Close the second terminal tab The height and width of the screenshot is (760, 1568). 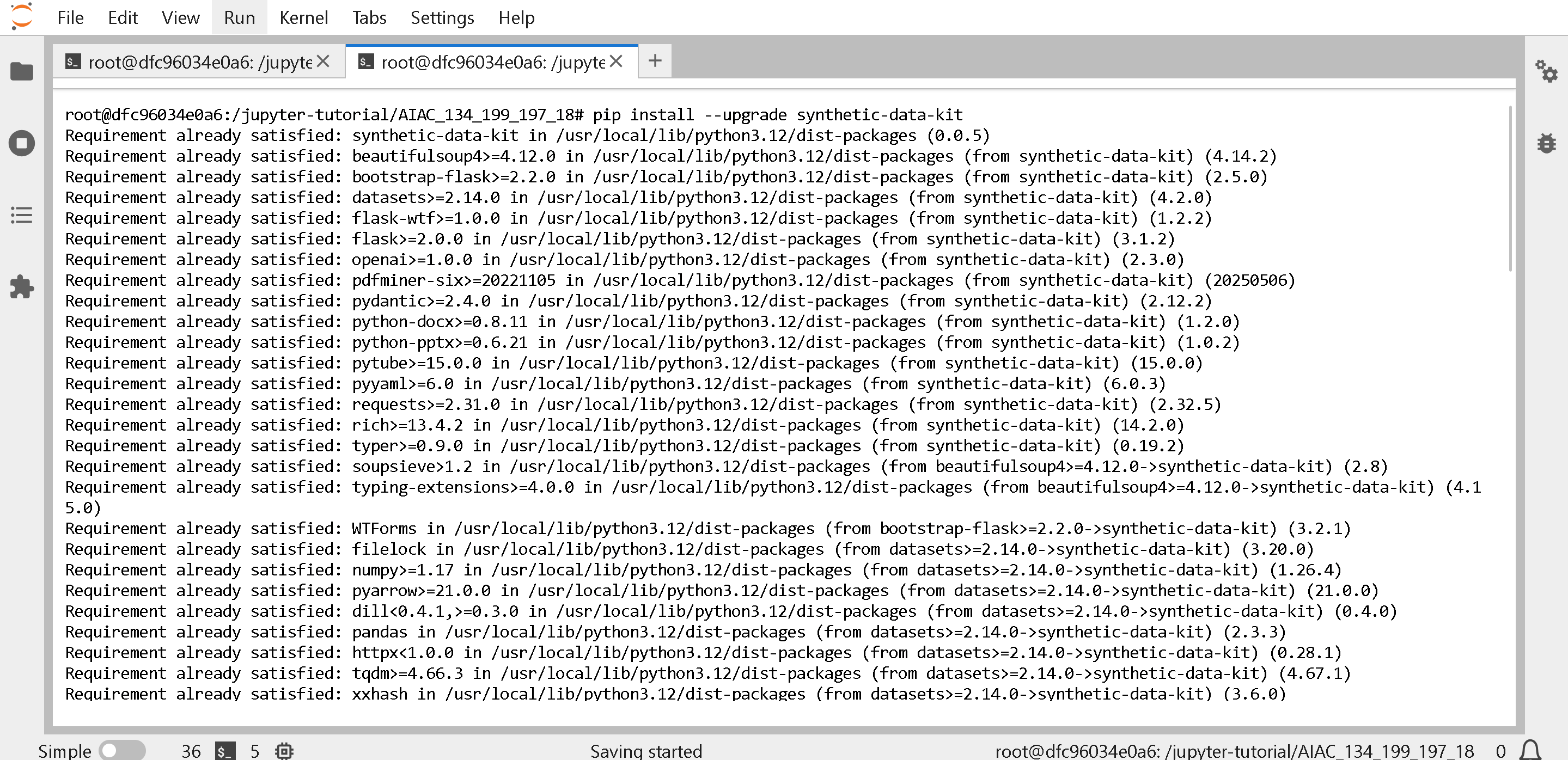coord(616,62)
